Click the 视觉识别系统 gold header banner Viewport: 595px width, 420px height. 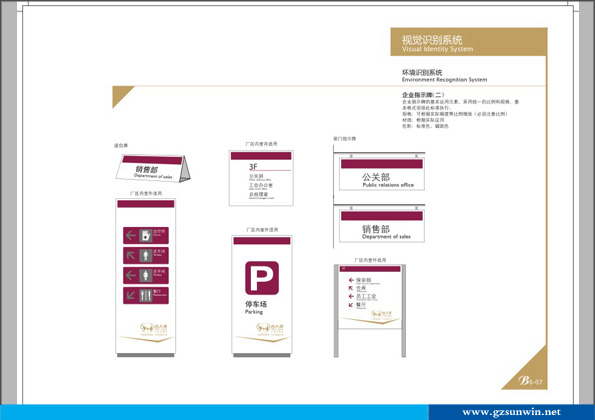[x=469, y=42]
